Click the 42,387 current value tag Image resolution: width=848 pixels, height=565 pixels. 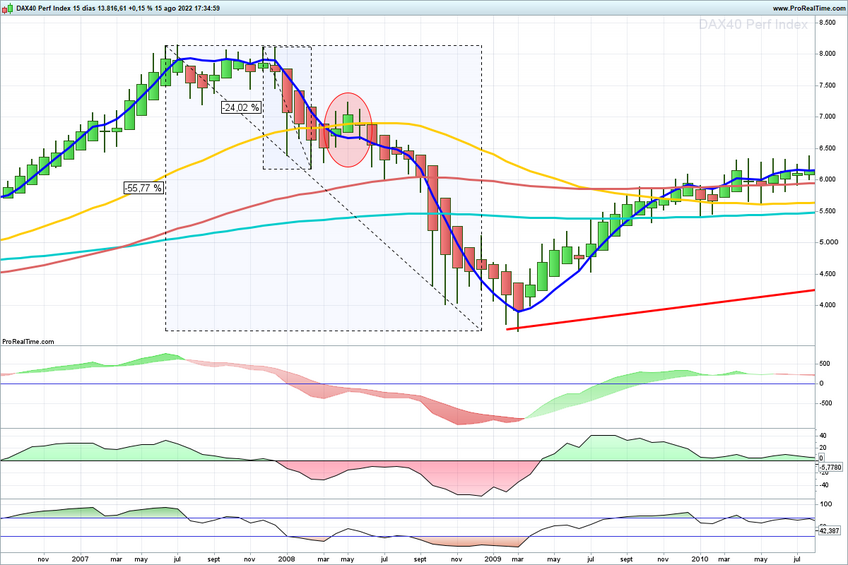click(829, 531)
